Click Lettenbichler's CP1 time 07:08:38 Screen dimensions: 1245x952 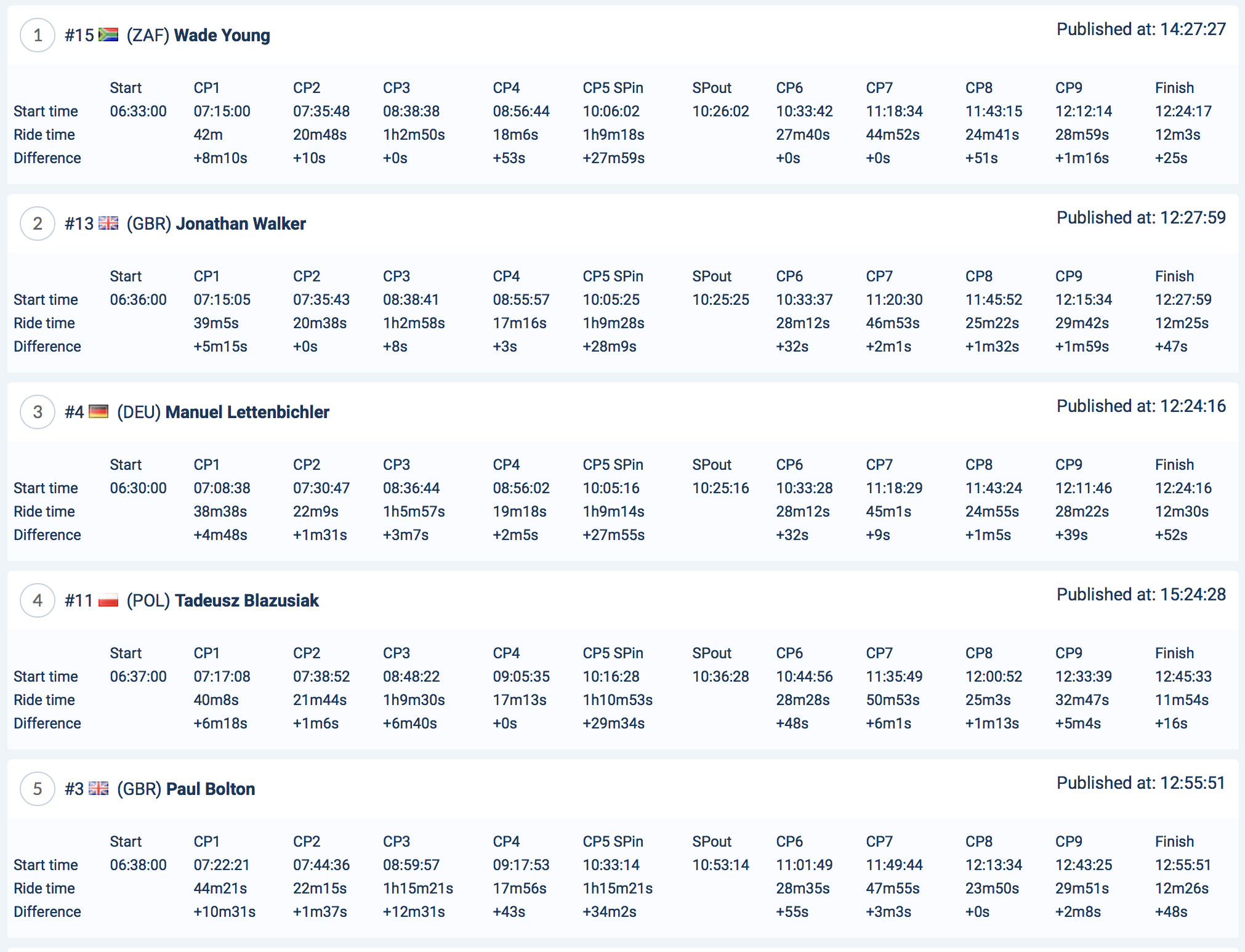tap(222, 488)
